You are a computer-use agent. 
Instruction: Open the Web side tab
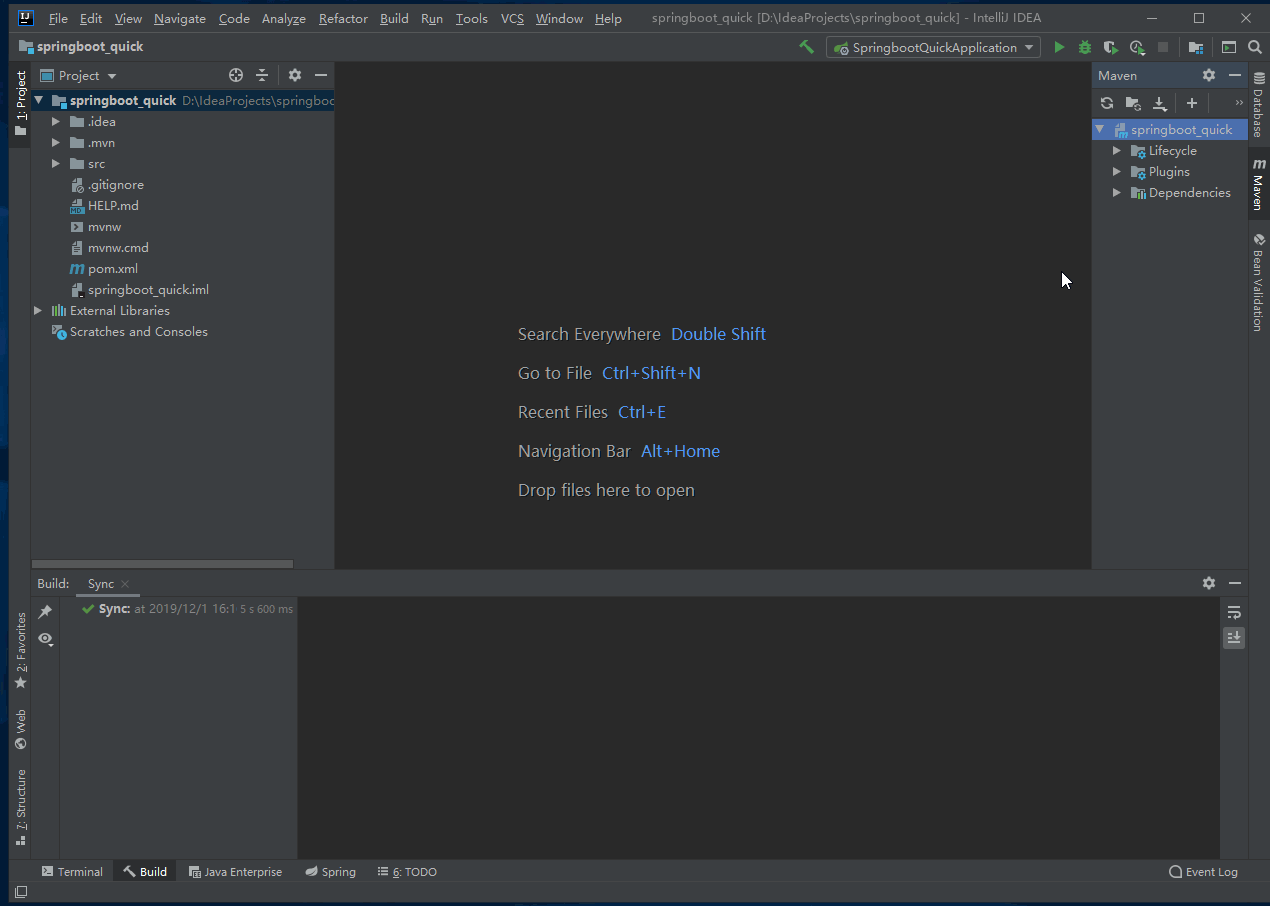pyautogui.click(x=20, y=730)
